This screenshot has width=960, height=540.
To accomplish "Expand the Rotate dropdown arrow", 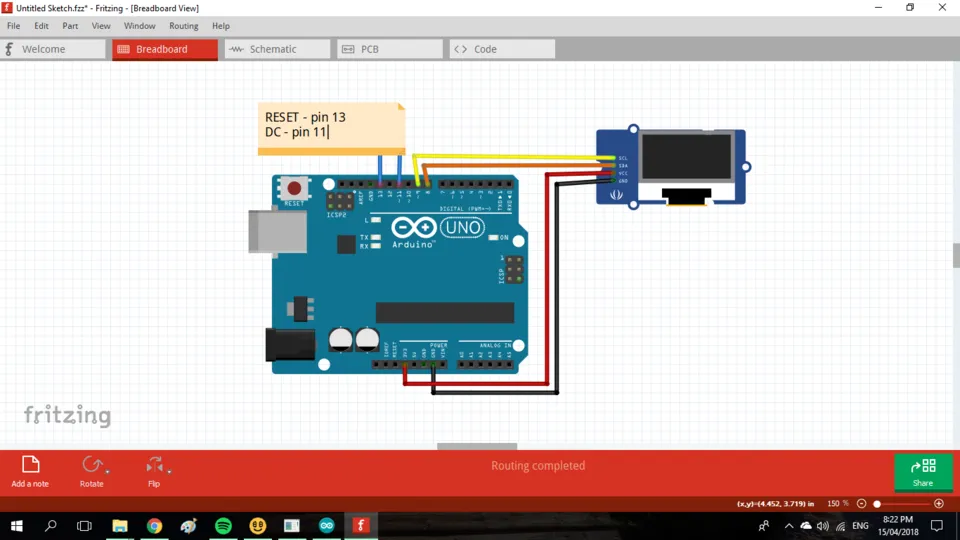I will 107,471.
